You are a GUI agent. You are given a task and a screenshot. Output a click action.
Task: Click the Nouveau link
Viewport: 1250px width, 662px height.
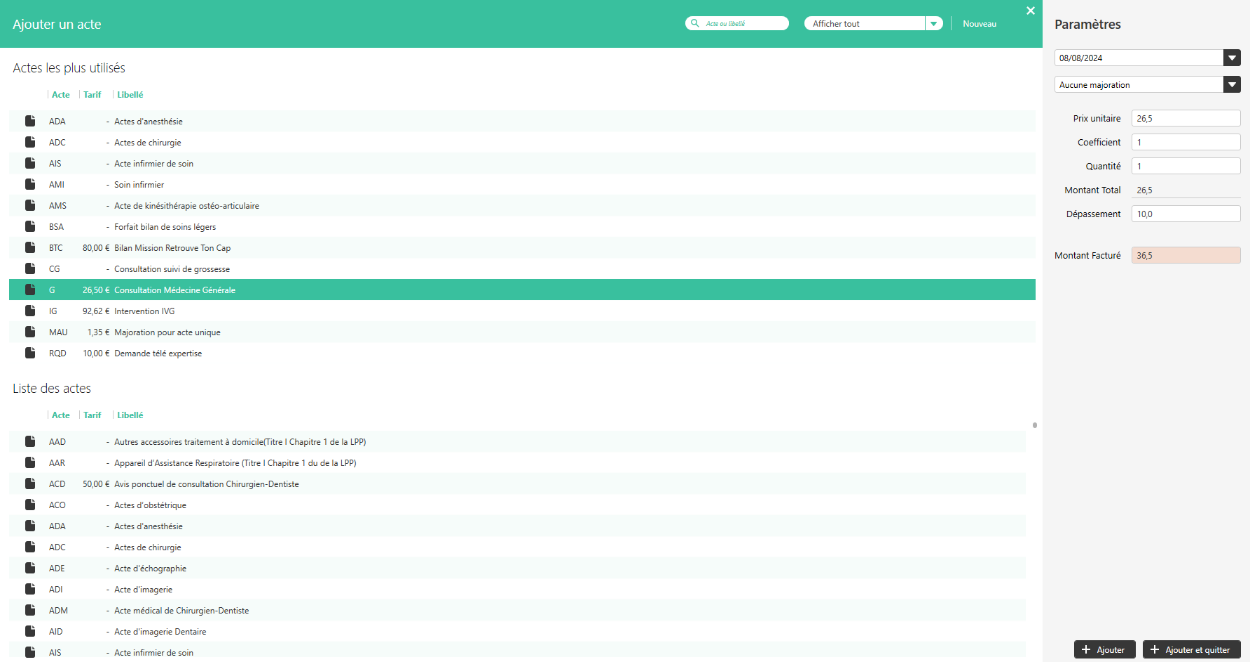[979, 24]
